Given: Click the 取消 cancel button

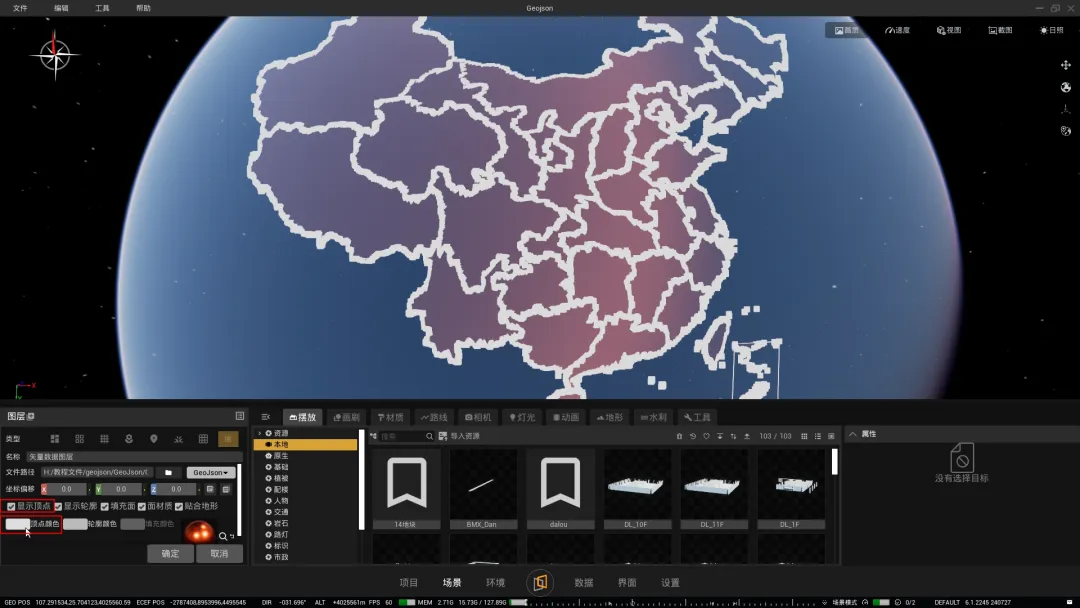Looking at the screenshot, I should pyautogui.click(x=219, y=554).
